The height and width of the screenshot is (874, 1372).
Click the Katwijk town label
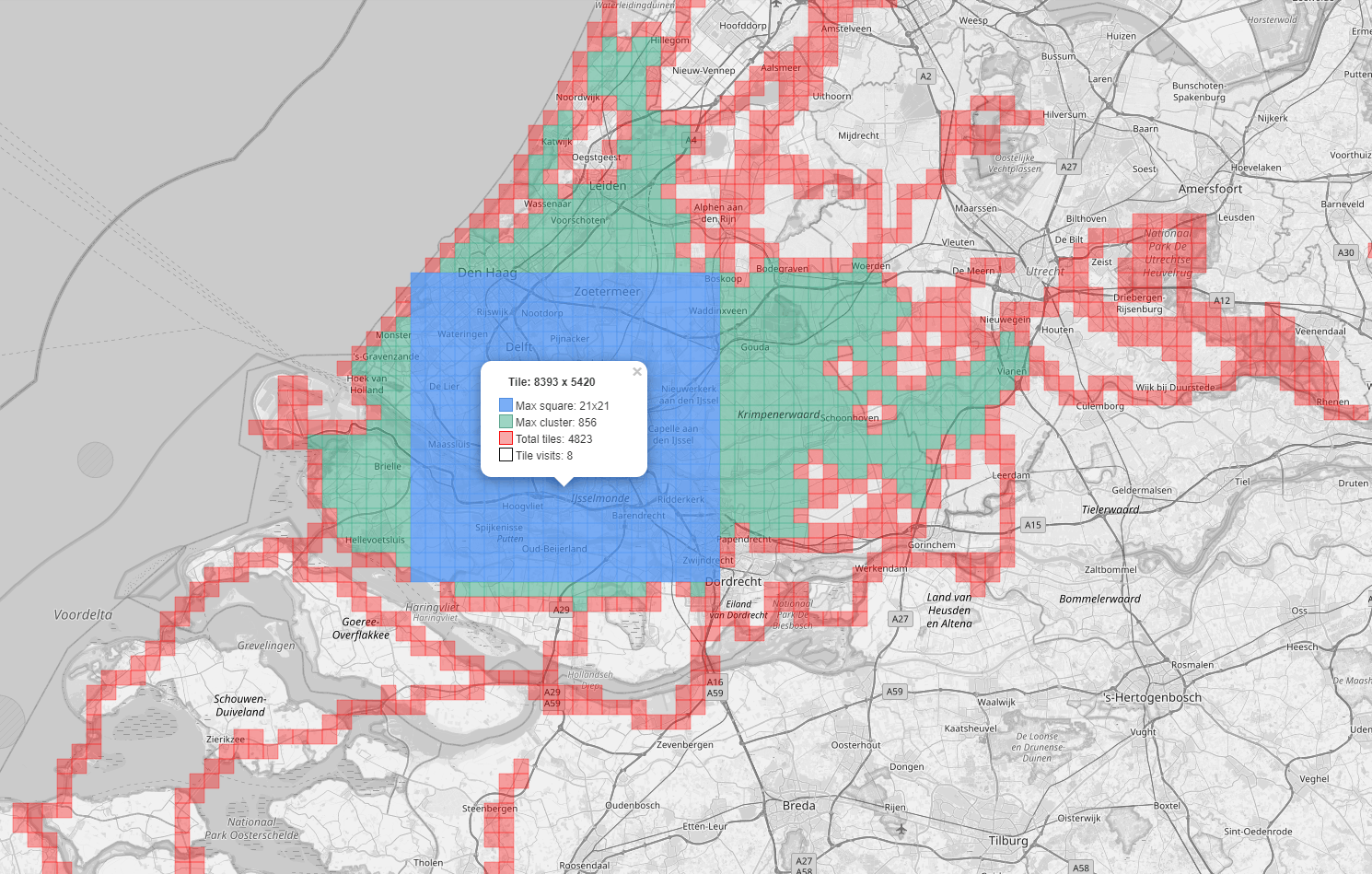coord(557,142)
